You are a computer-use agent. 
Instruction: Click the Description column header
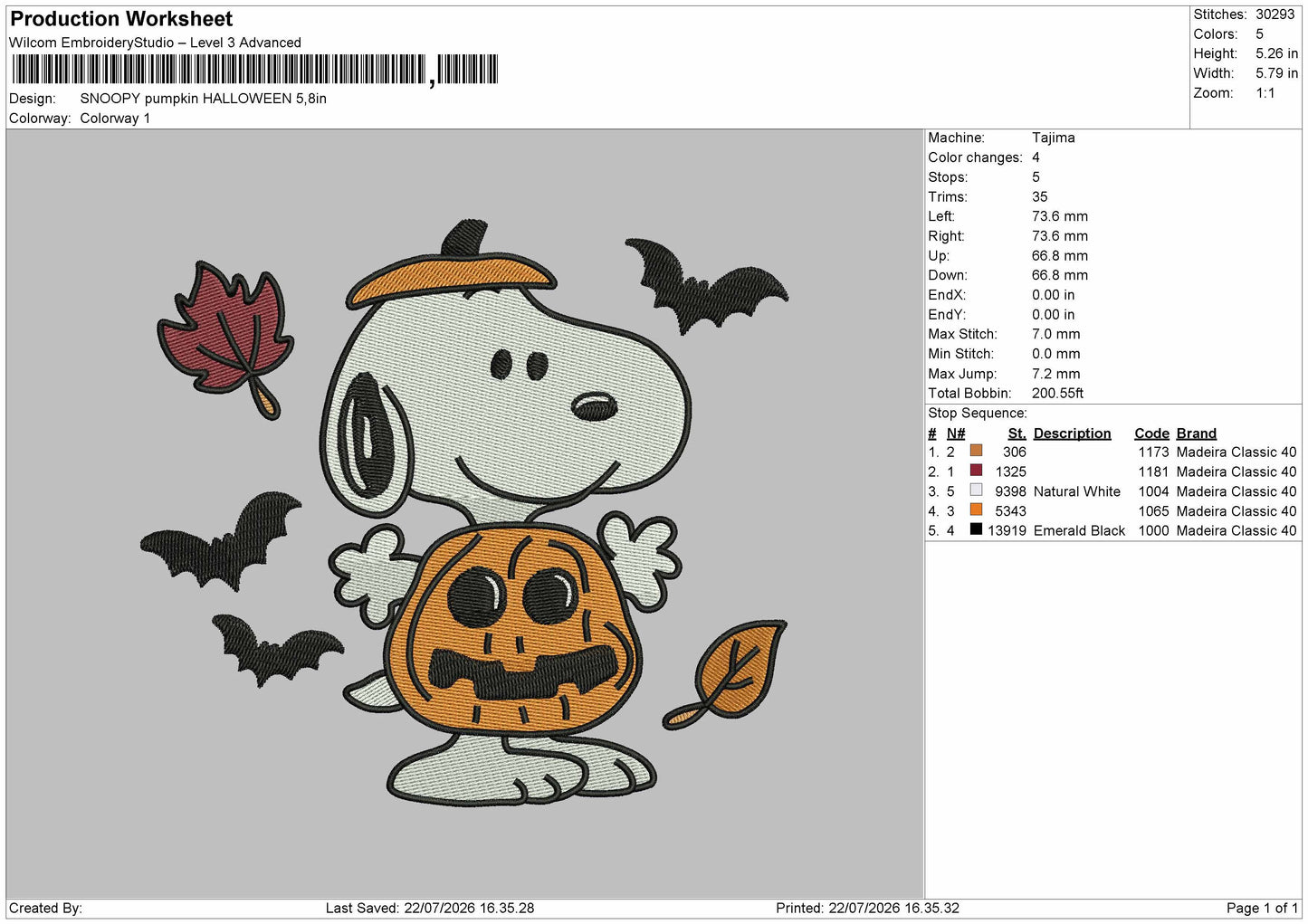1073,433
